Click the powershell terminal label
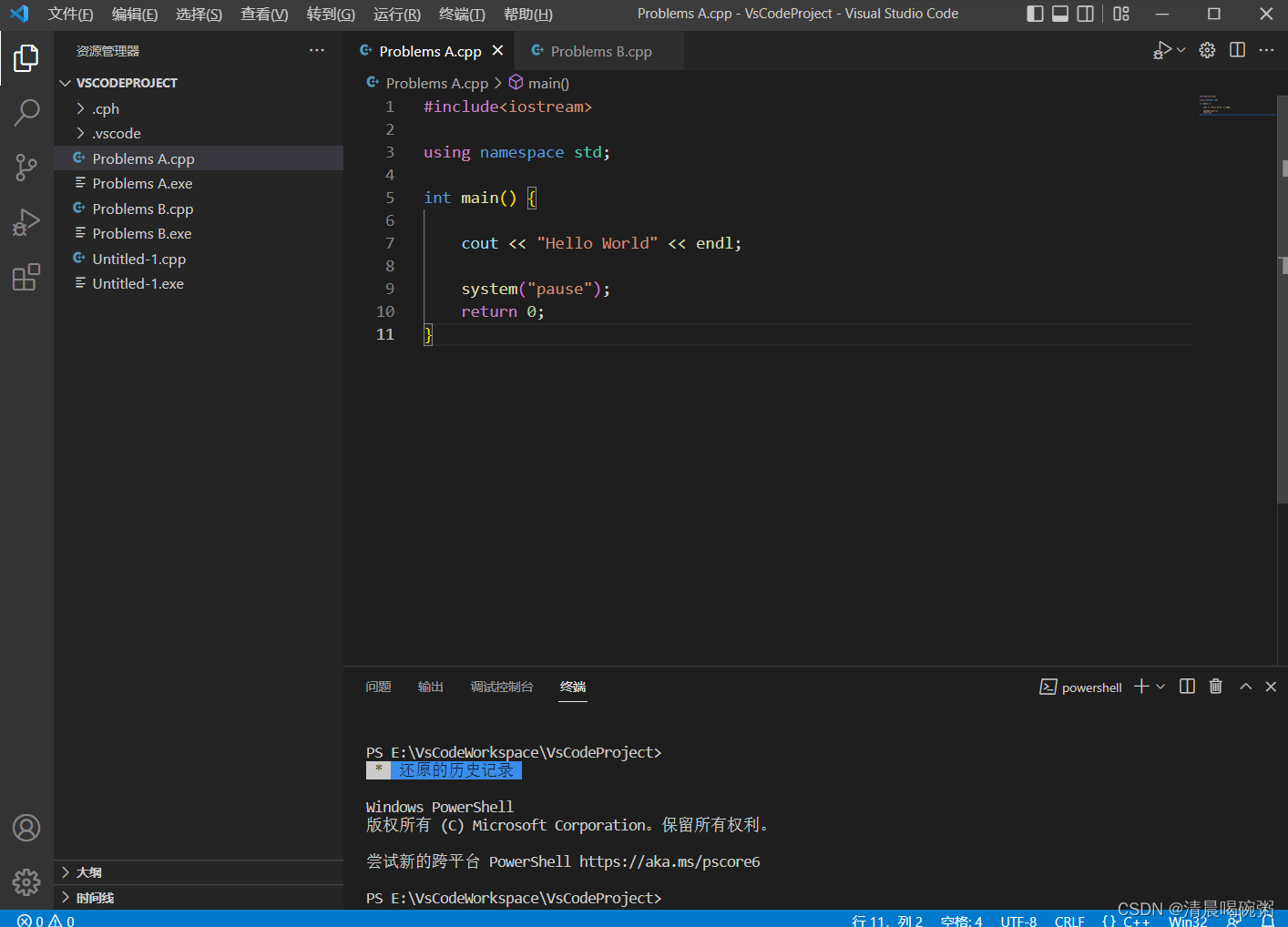Viewport: 1288px width, 927px height. click(x=1081, y=688)
